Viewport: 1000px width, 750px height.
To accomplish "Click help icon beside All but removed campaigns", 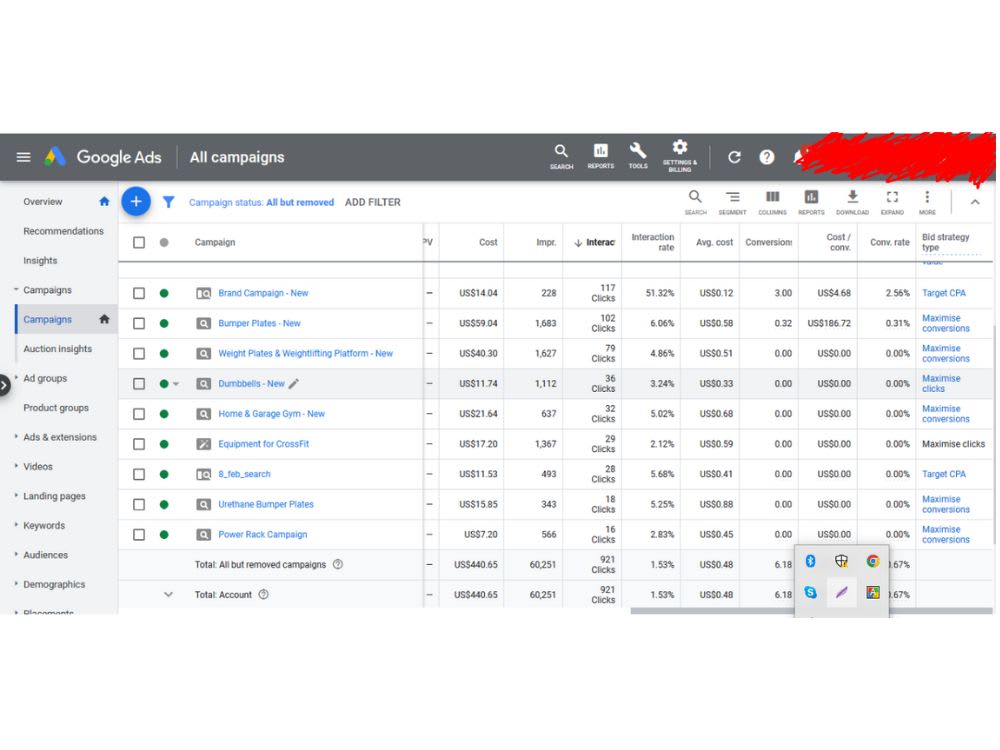I will 338,564.
